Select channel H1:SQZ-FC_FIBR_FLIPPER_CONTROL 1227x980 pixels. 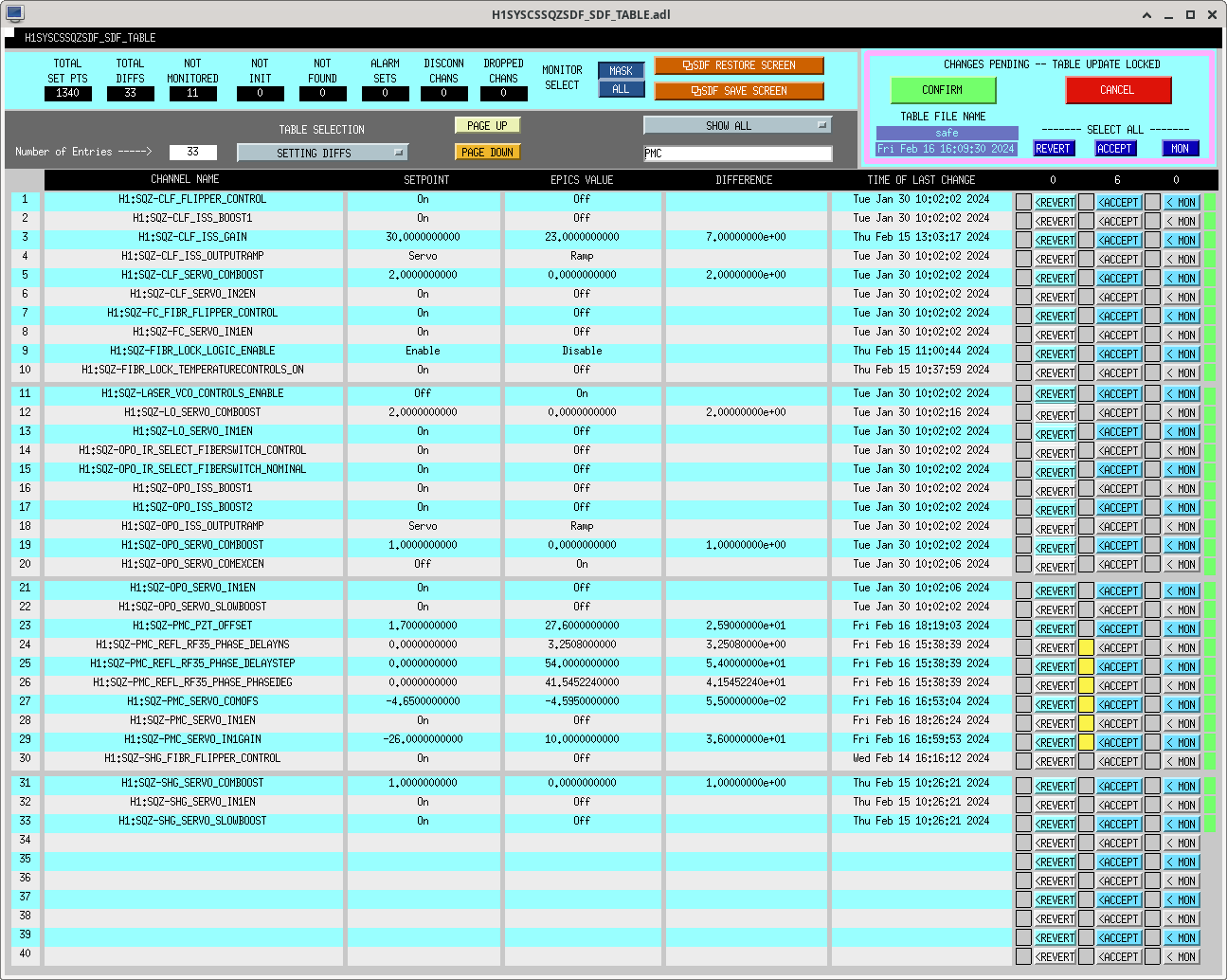[193, 313]
